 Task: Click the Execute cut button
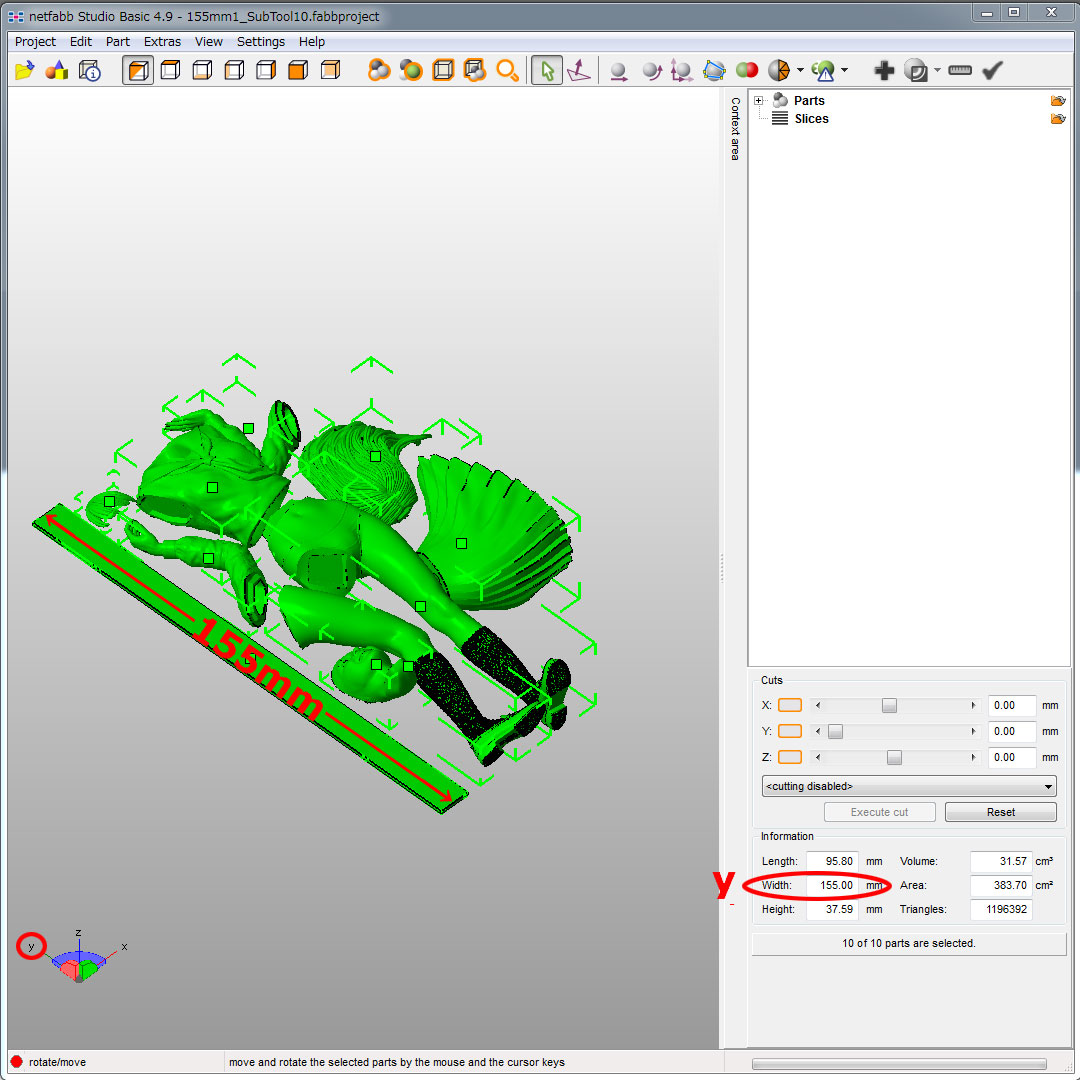click(880, 812)
